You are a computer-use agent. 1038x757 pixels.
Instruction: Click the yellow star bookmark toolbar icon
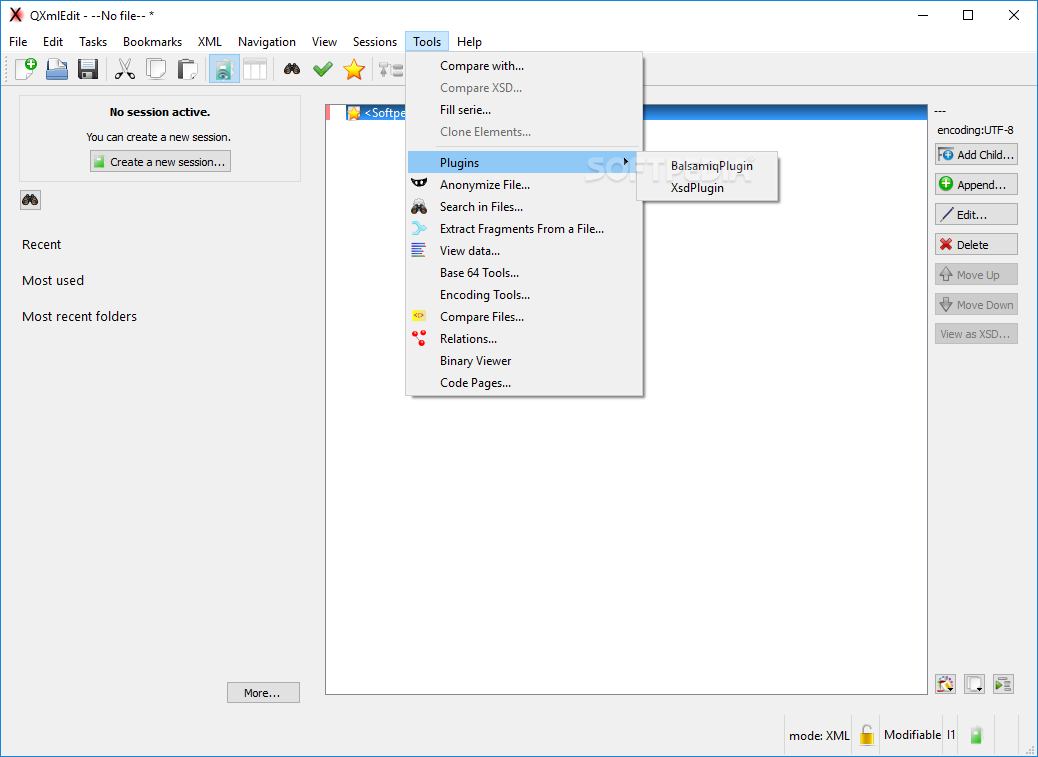(354, 69)
